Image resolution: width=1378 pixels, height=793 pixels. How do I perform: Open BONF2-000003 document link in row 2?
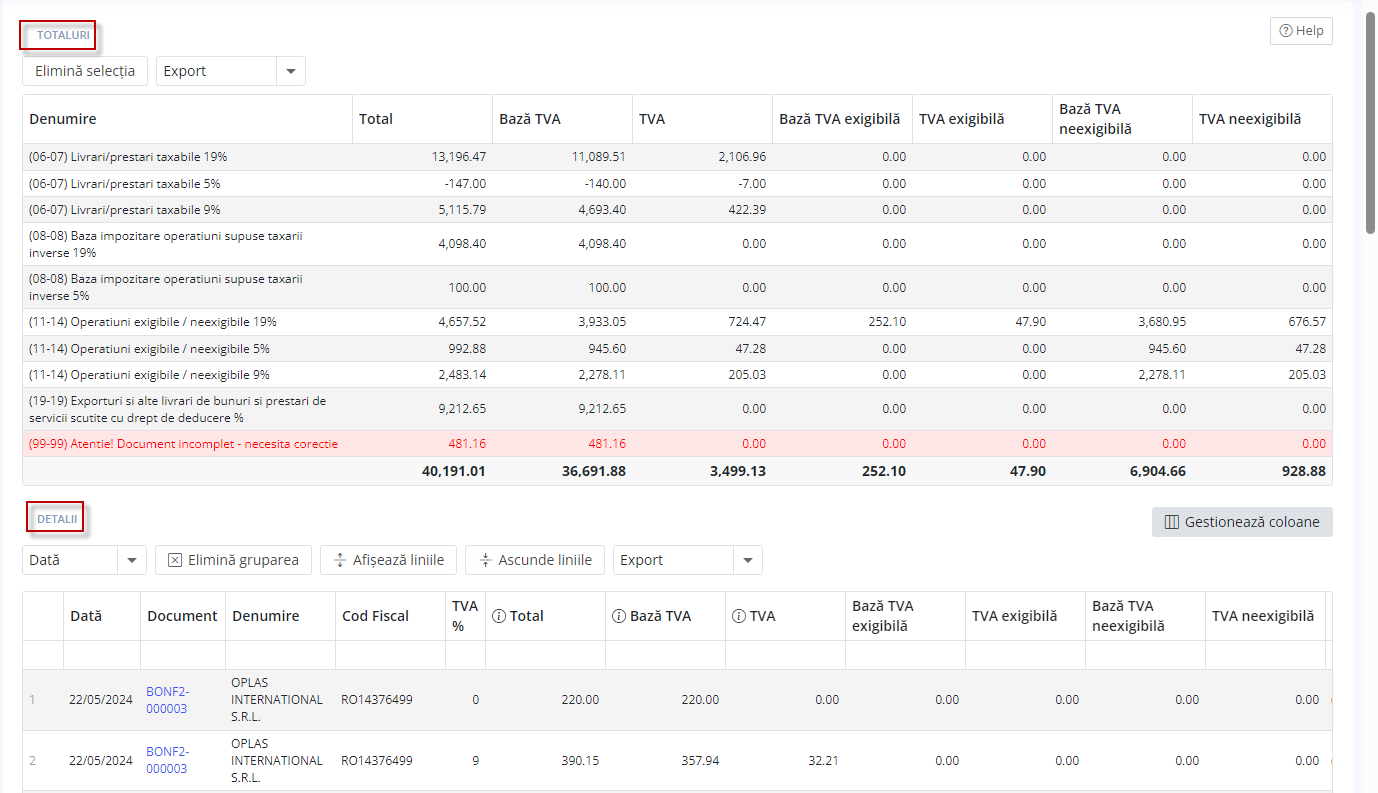[167, 760]
